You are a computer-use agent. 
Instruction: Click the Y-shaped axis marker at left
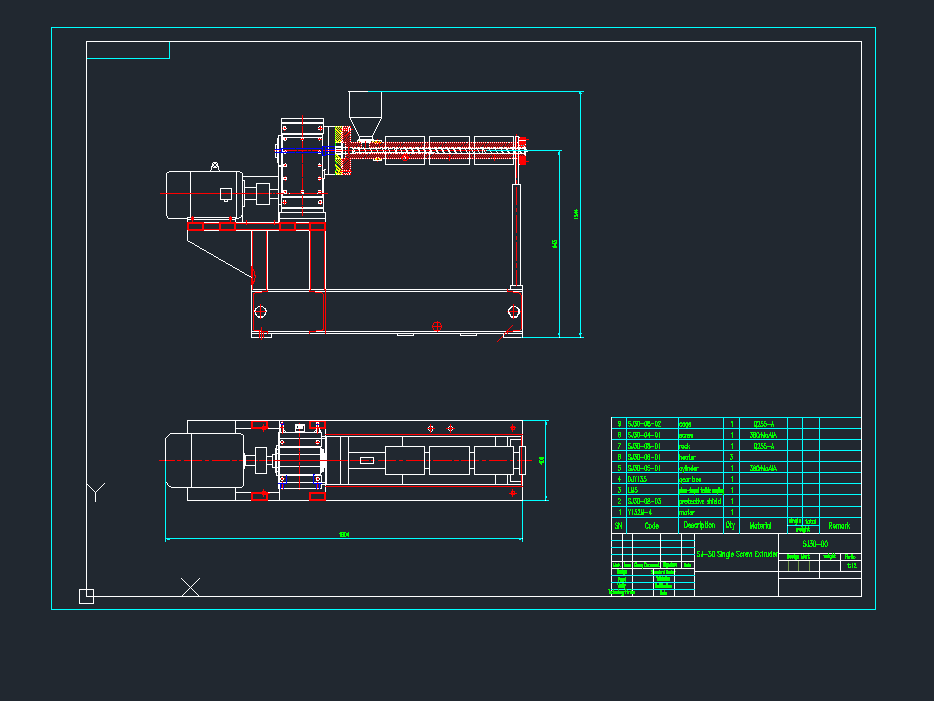(96, 491)
